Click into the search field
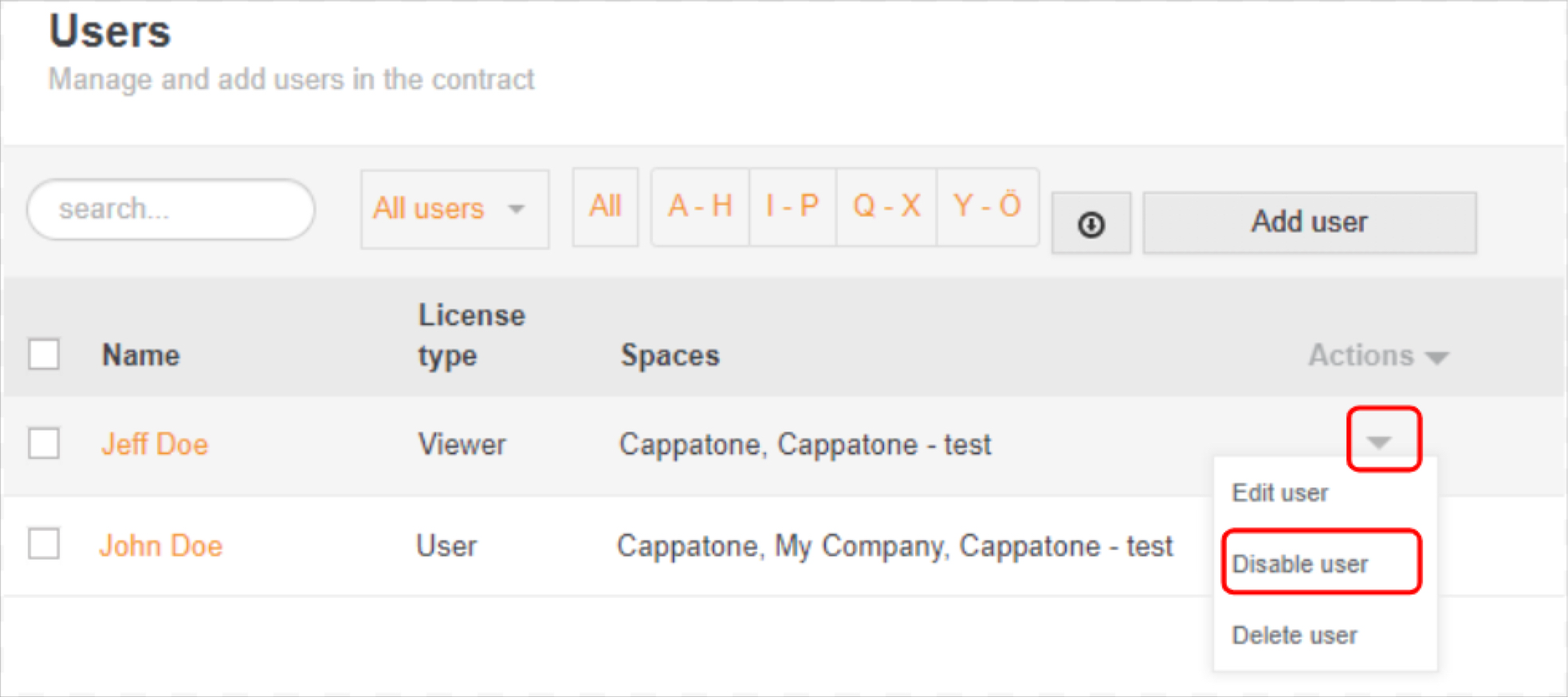The width and height of the screenshot is (1568, 697). coord(171,209)
